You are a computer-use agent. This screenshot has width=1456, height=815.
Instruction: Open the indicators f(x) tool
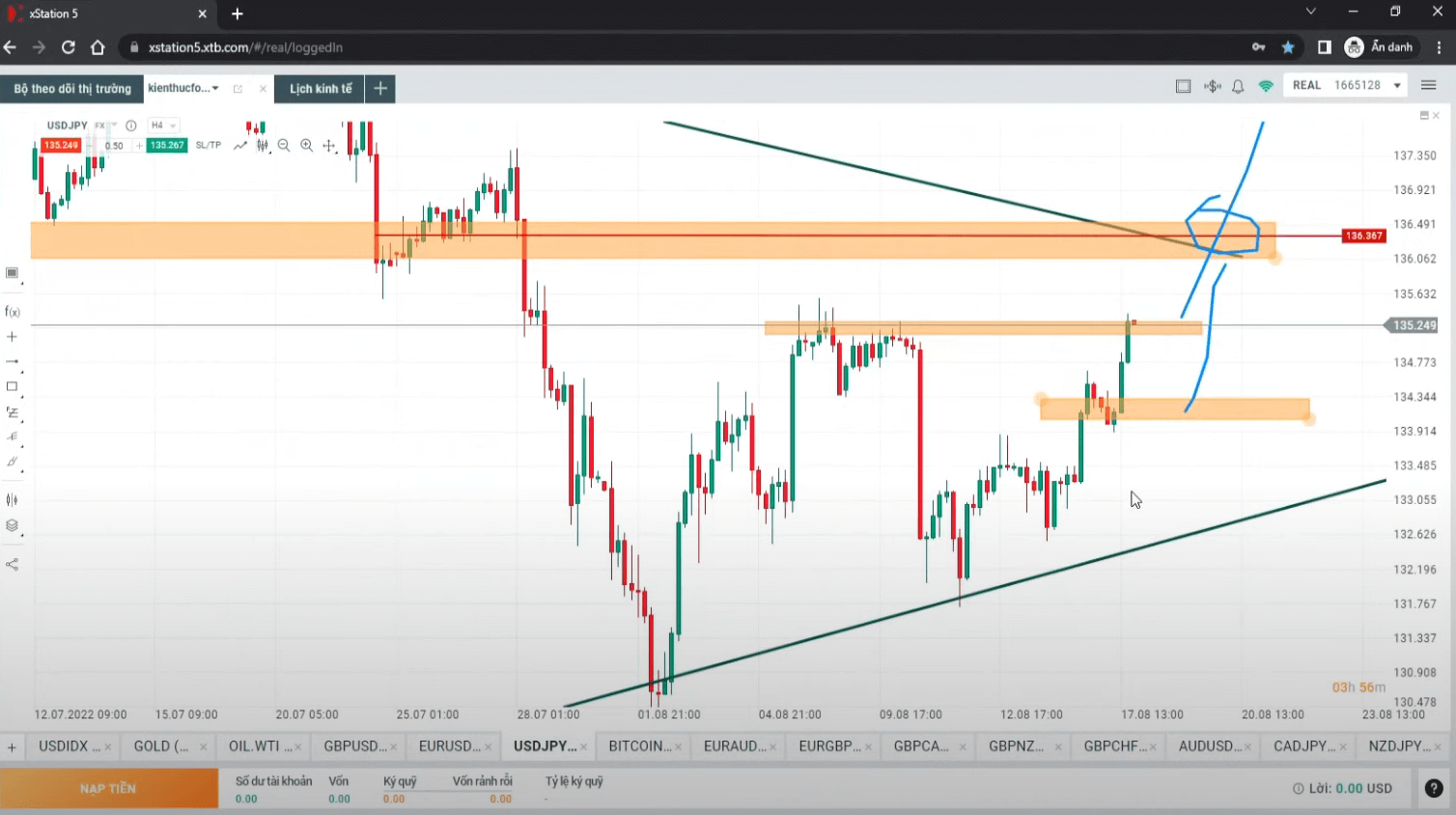tap(13, 312)
